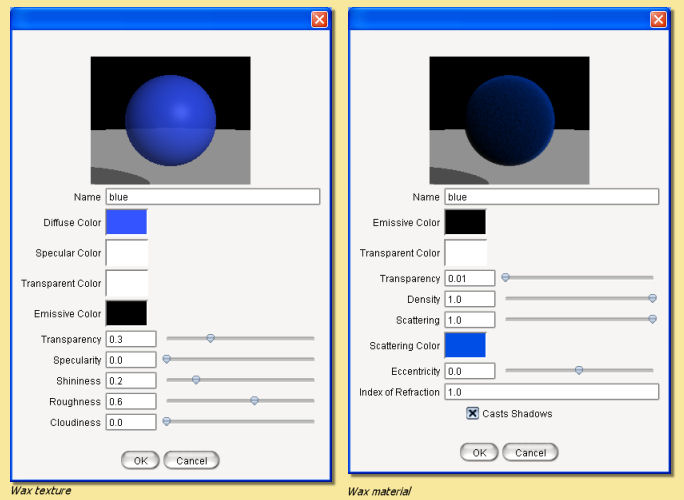This screenshot has height=500, width=684.
Task: Click the Cloudiness value field
Action: [x=131, y=422]
